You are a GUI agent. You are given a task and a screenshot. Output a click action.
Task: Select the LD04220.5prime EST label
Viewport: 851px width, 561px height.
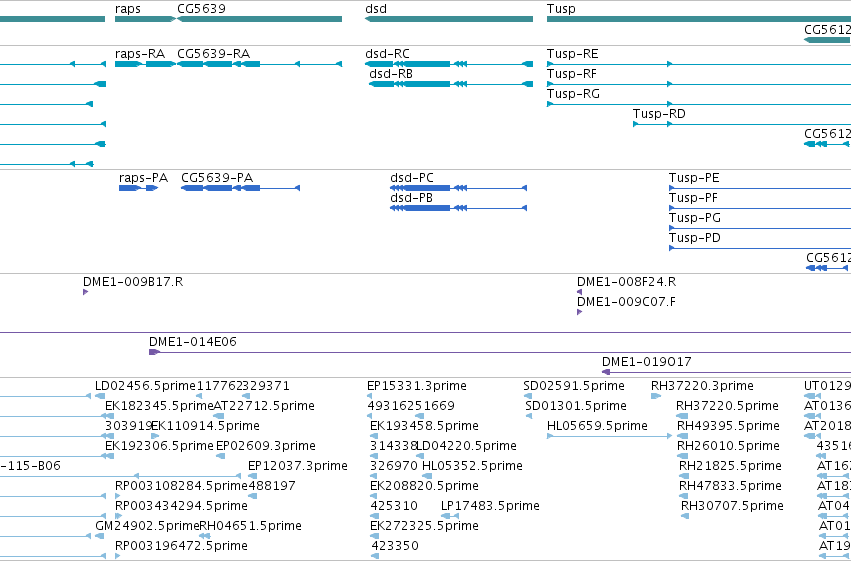click(x=467, y=446)
